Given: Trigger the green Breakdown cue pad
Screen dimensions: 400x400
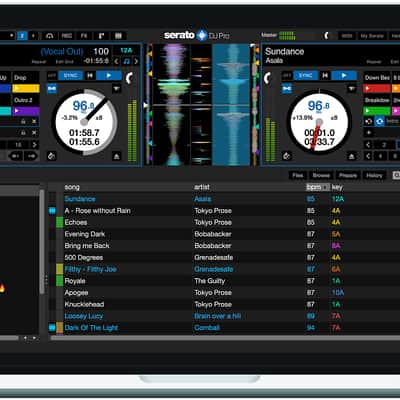Looking at the screenshot, I should pos(377,111).
